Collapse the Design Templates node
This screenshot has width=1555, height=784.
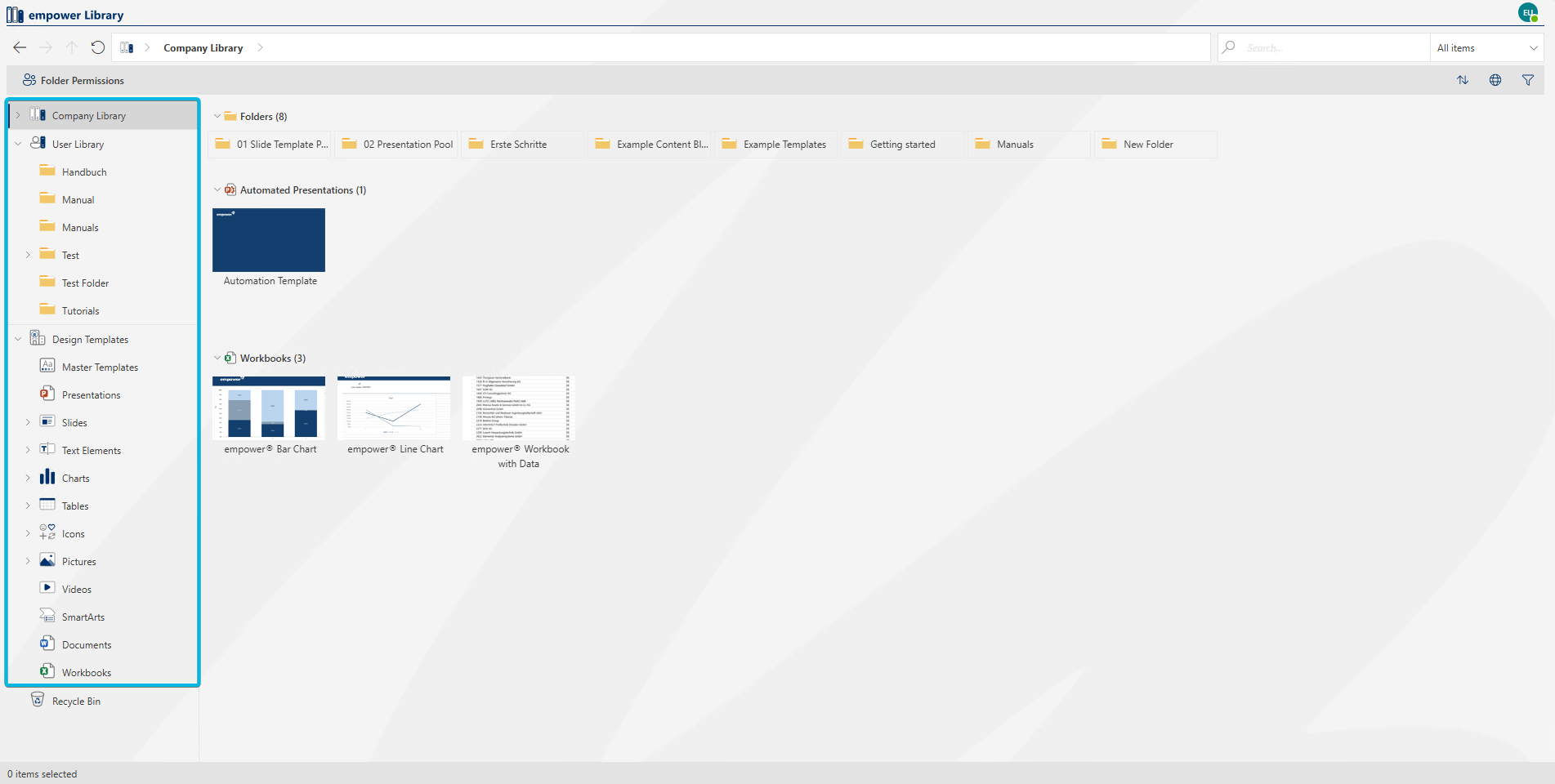[18, 339]
